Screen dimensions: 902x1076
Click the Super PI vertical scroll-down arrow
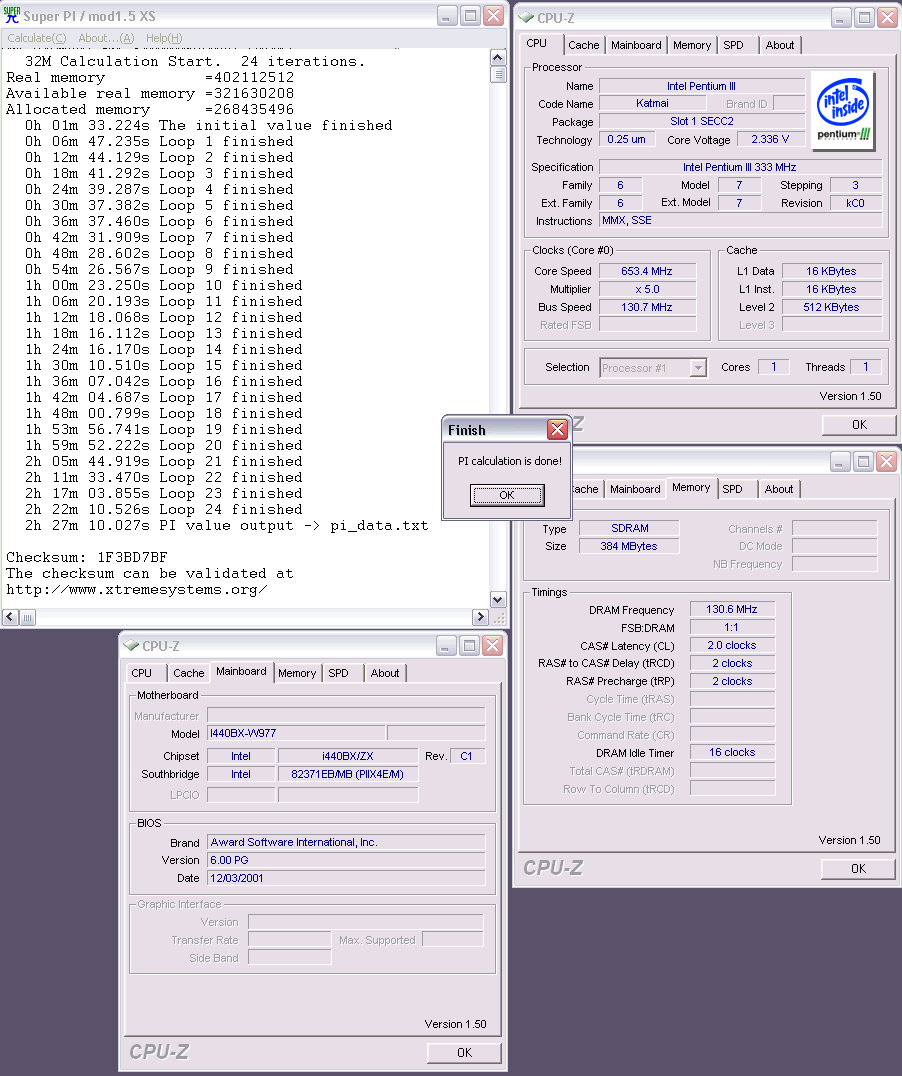pyautogui.click(x=498, y=599)
